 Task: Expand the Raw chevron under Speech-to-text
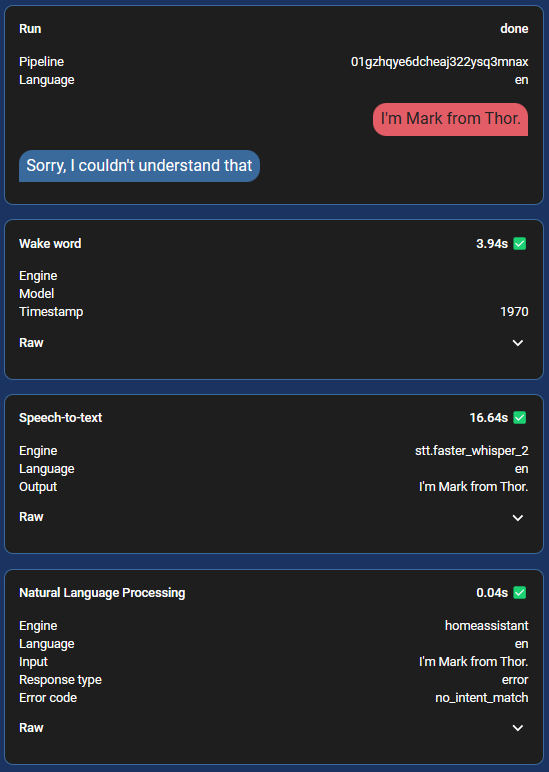point(517,517)
